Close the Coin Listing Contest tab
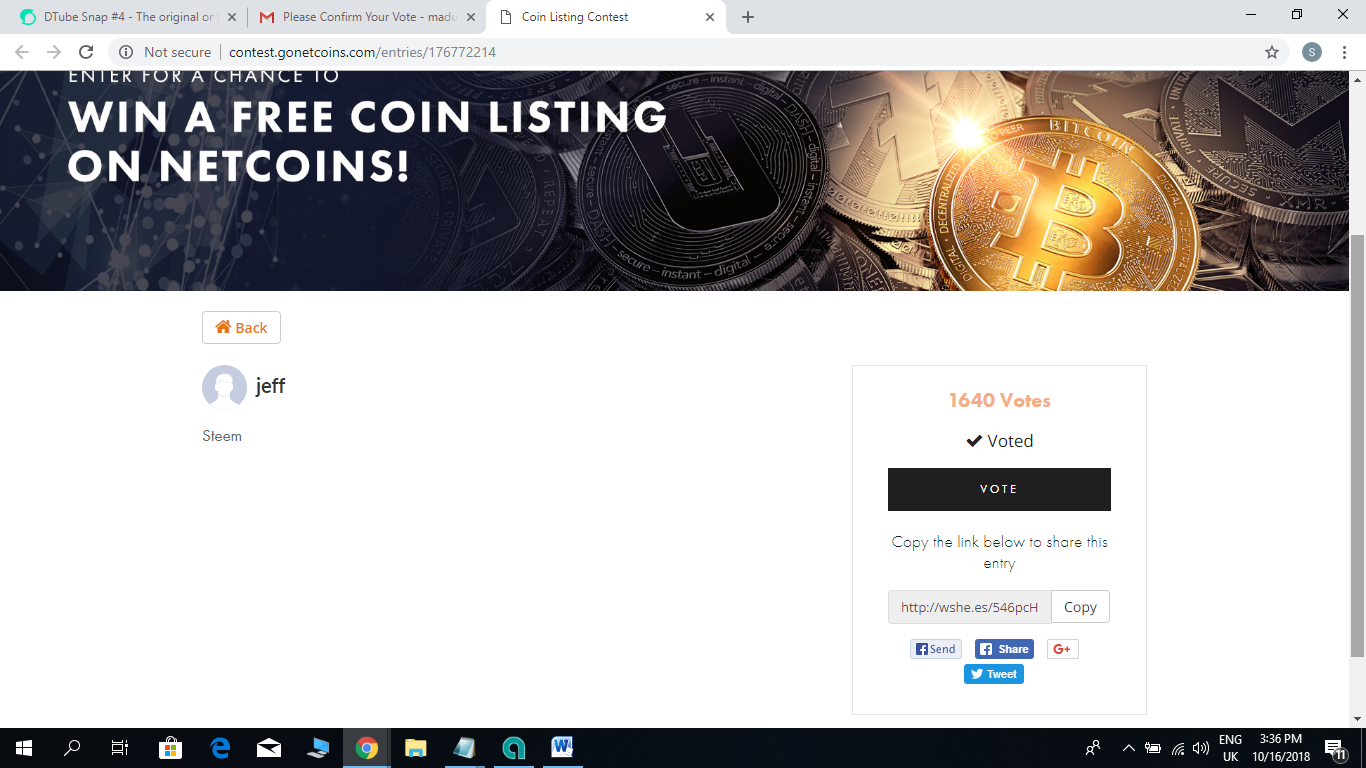The image size is (1366, 768). (x=710, y=17)
